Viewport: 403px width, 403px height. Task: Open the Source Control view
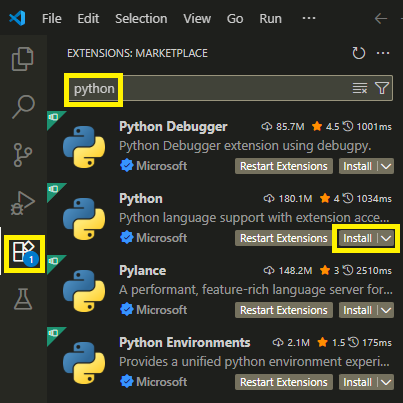click(23, 155)
